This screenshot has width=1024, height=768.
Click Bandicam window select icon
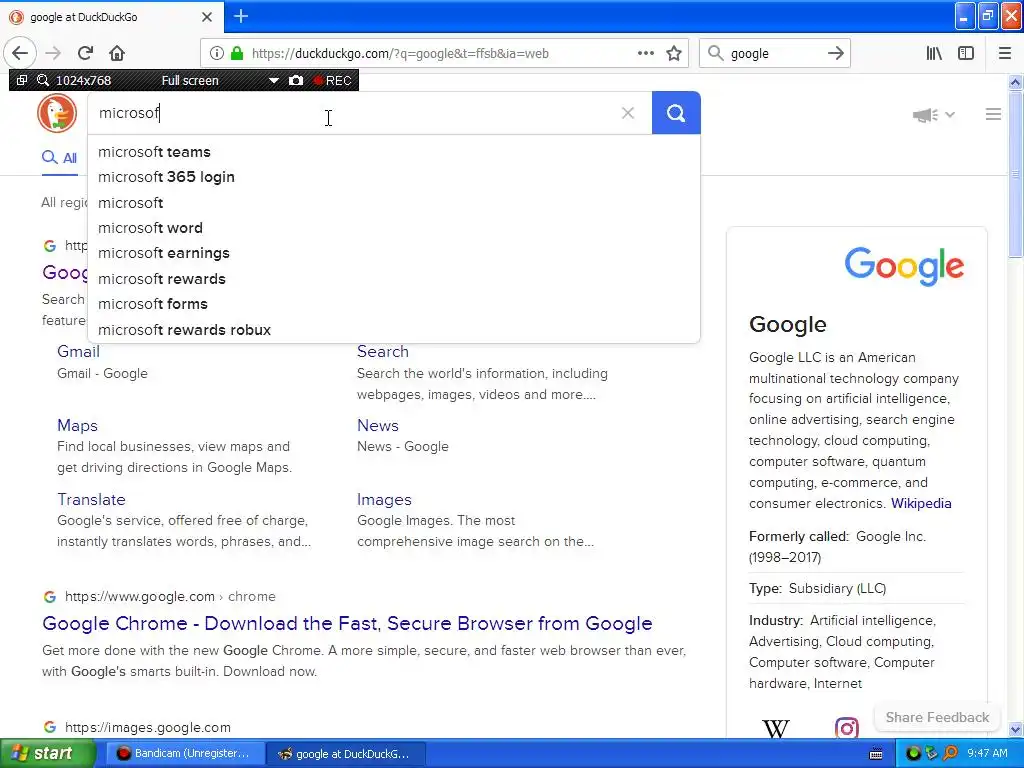point(22,80)
